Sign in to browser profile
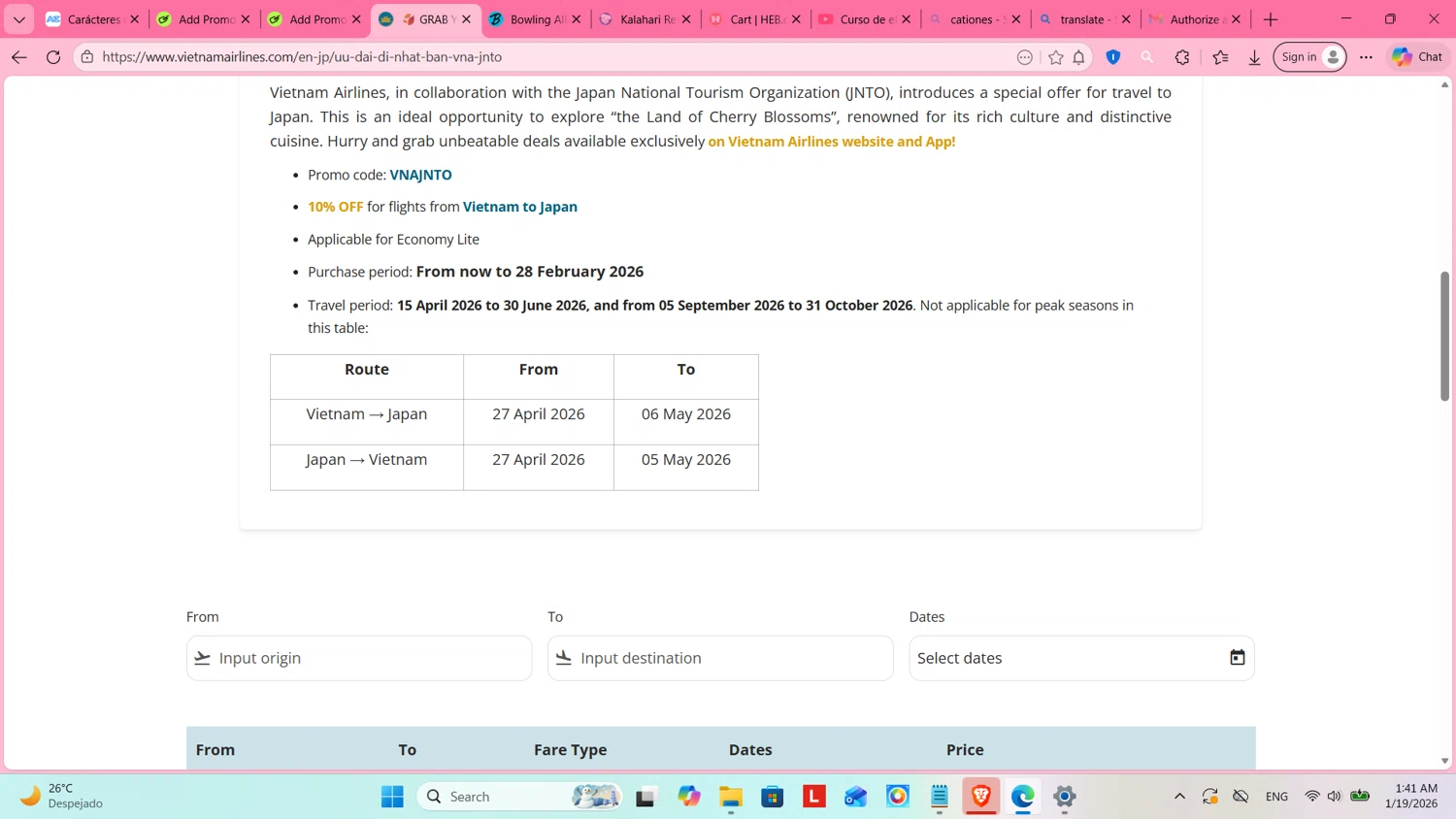 click(1310, 57)
